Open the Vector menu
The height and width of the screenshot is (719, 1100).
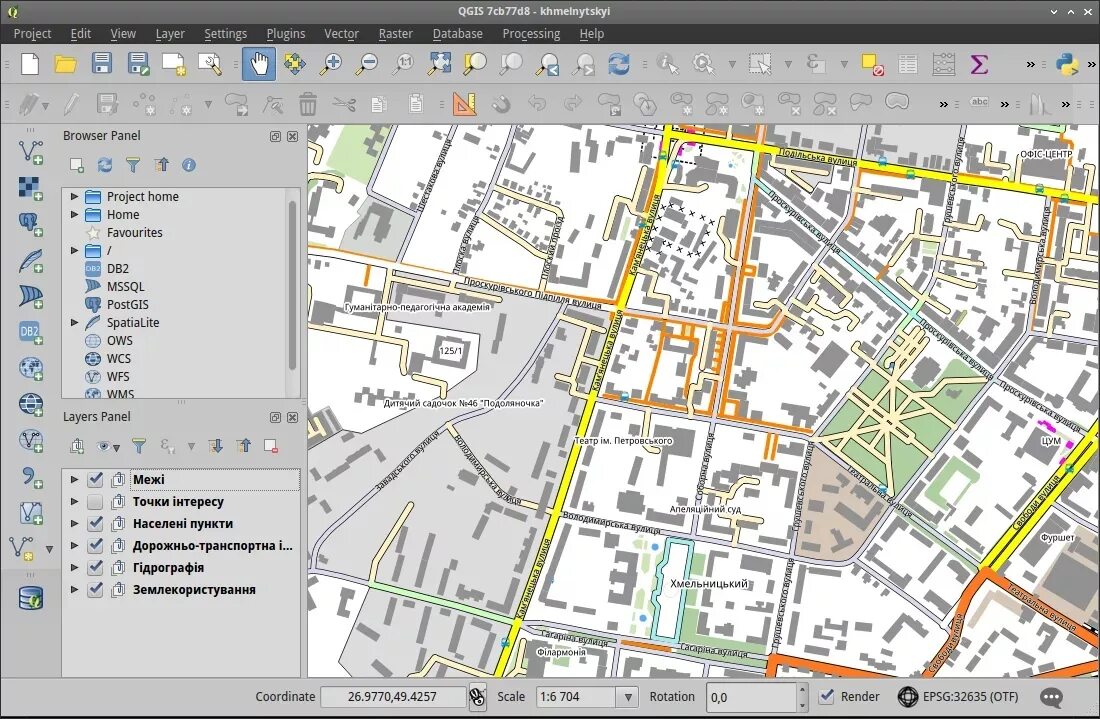[x=341, y=34]
